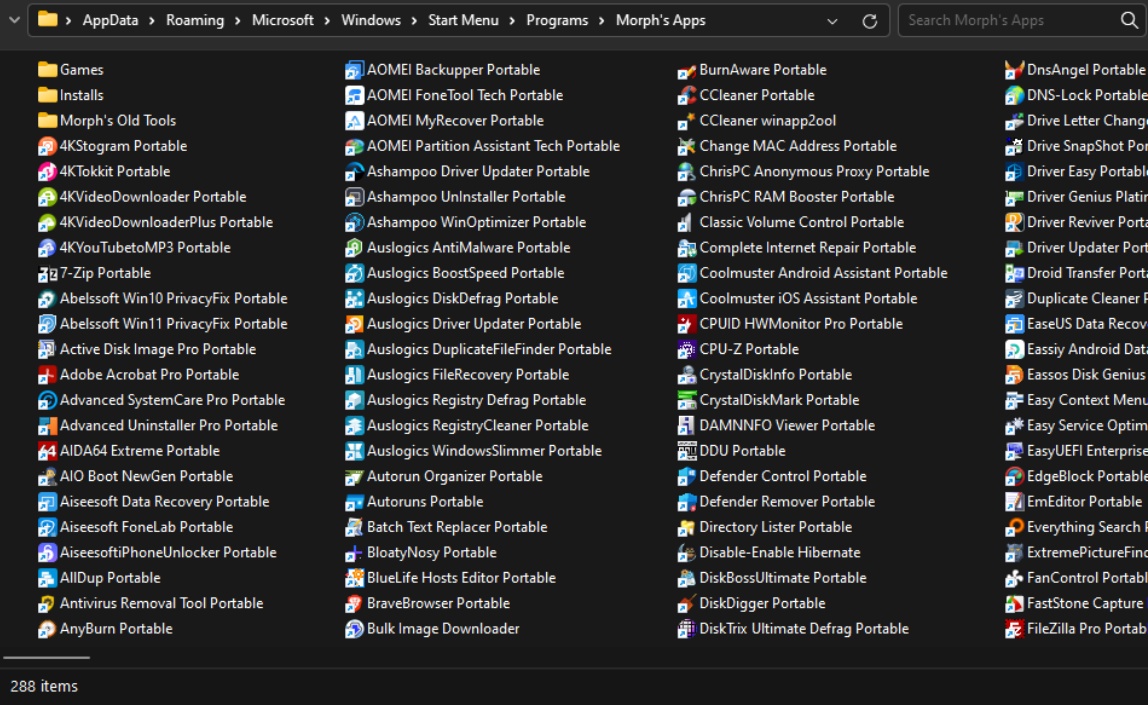Select 'CPUID HWMonitor Pro Portable' name

(801, 324)
